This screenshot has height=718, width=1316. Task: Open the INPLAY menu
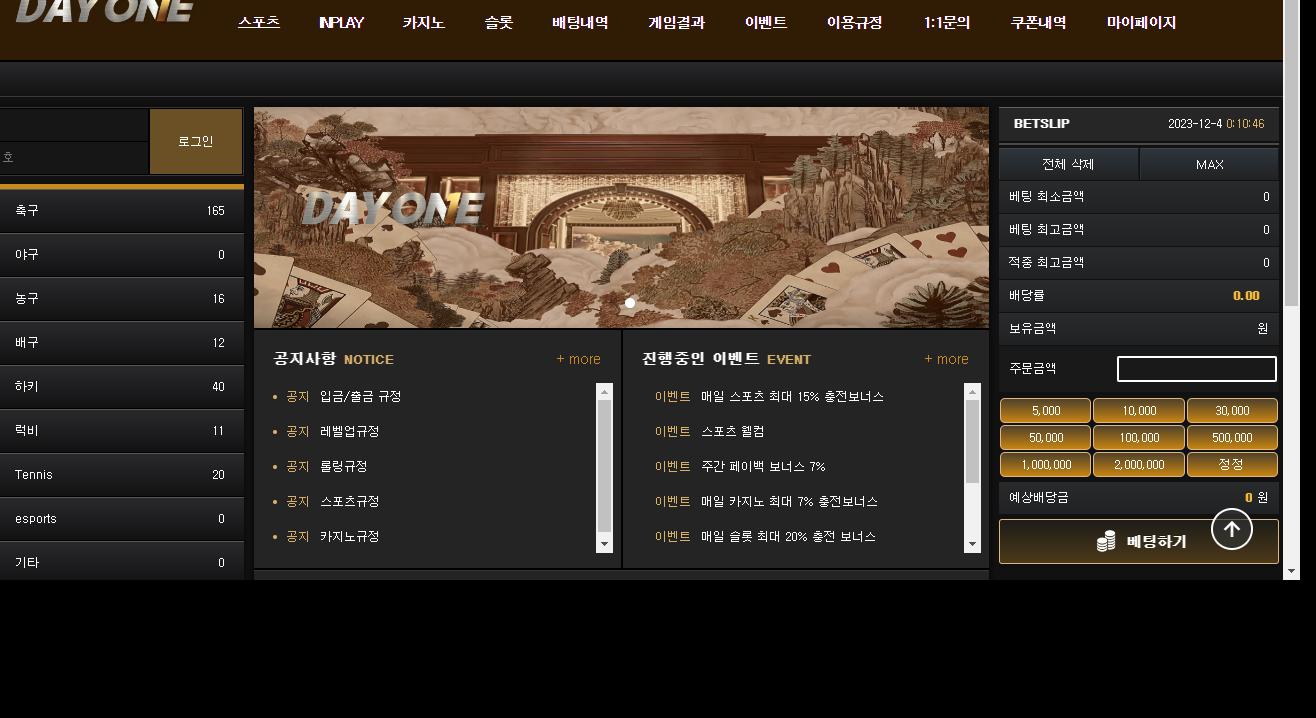coord(341,22)
